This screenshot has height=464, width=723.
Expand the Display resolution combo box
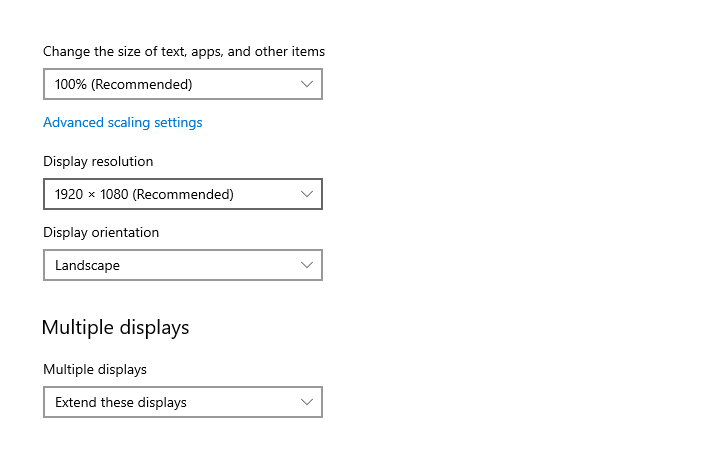coord(183,194)
